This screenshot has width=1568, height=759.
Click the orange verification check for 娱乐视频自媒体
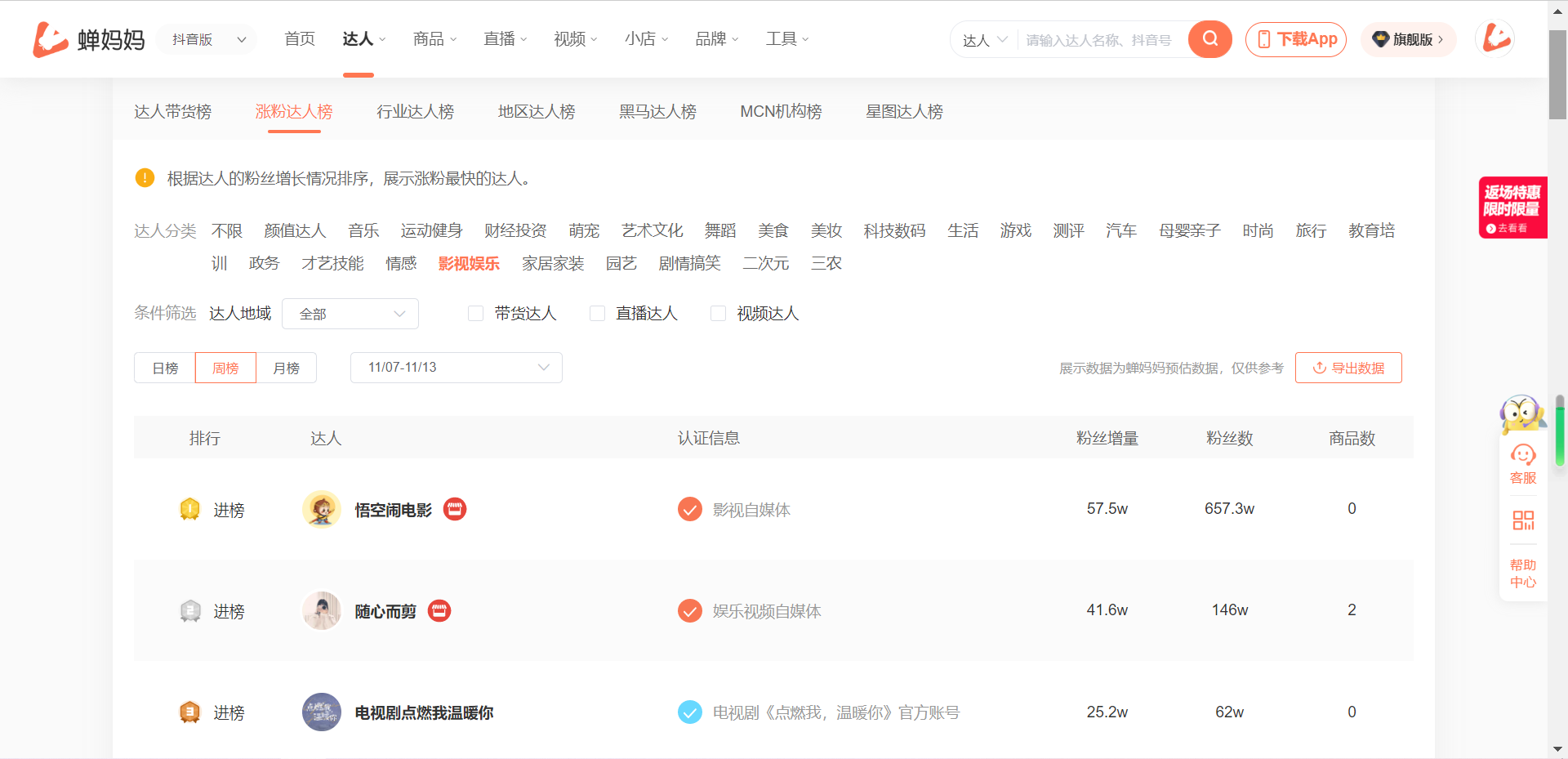click(690, 610)
